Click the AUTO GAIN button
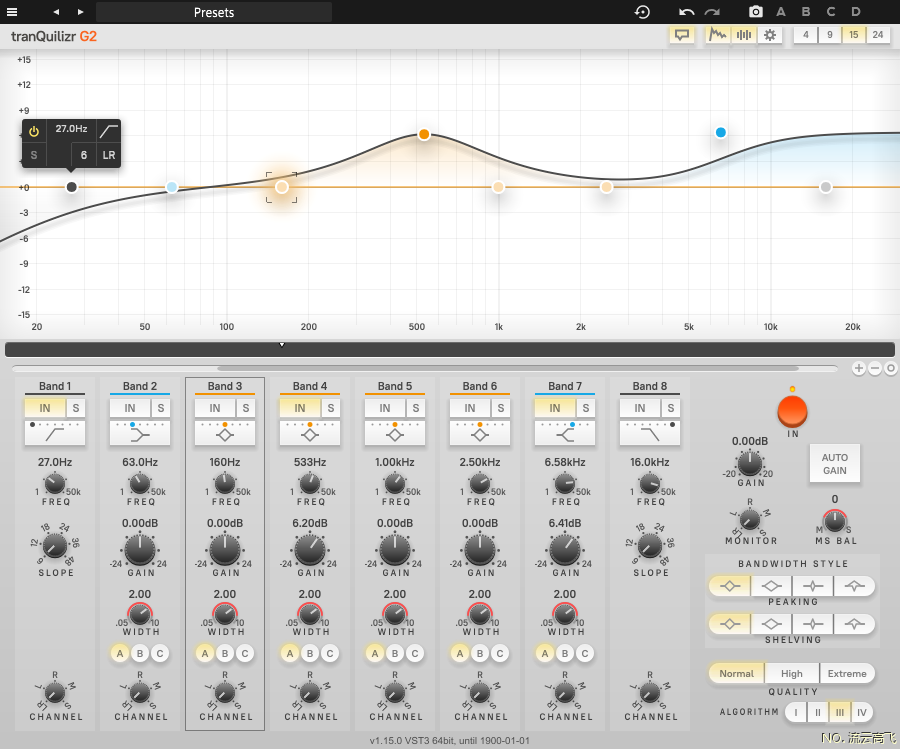This screenshot has height=749, width=900. (835, 464)
